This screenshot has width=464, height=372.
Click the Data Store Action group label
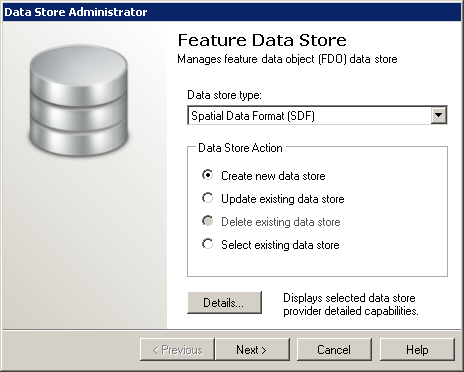240,148
